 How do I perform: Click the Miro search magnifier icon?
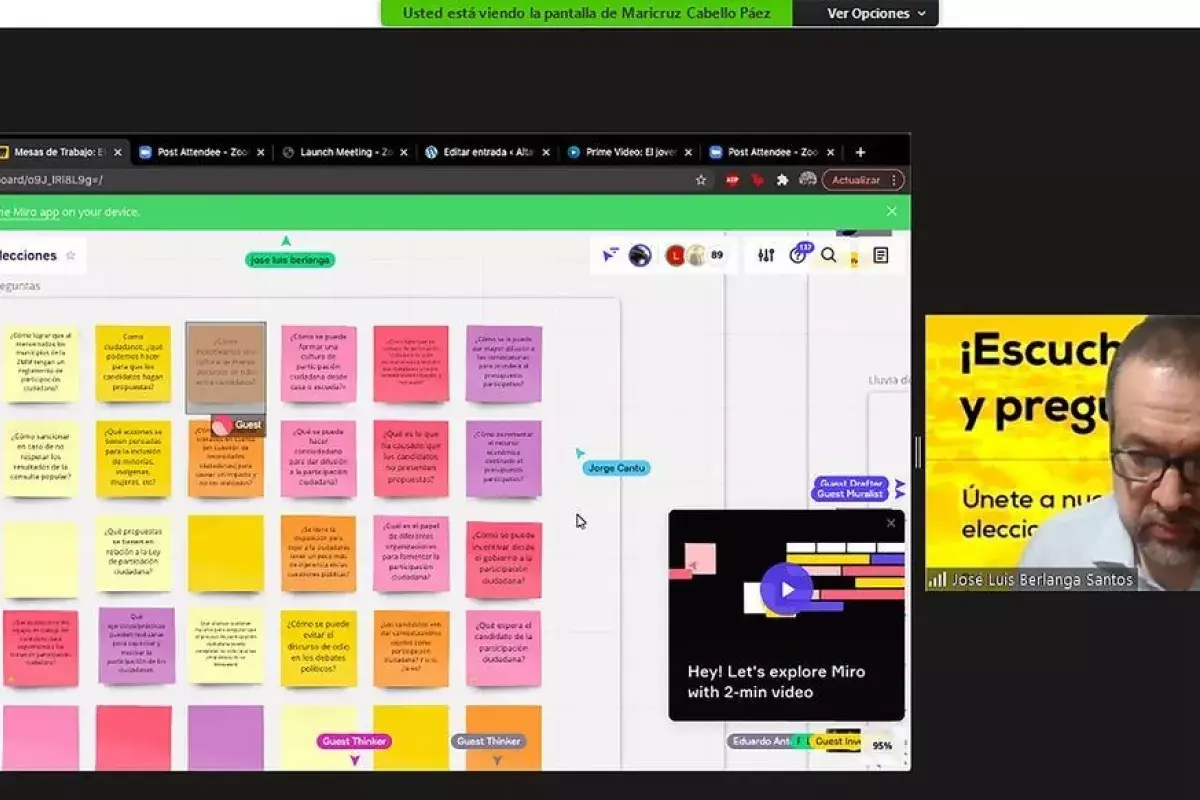(x=829, y=255)
